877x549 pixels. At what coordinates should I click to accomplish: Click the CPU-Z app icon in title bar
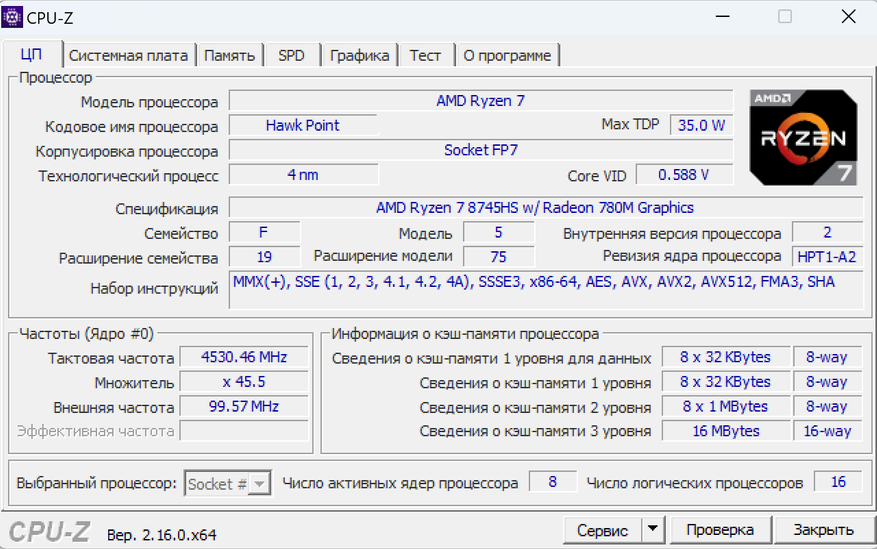[14, 17]
